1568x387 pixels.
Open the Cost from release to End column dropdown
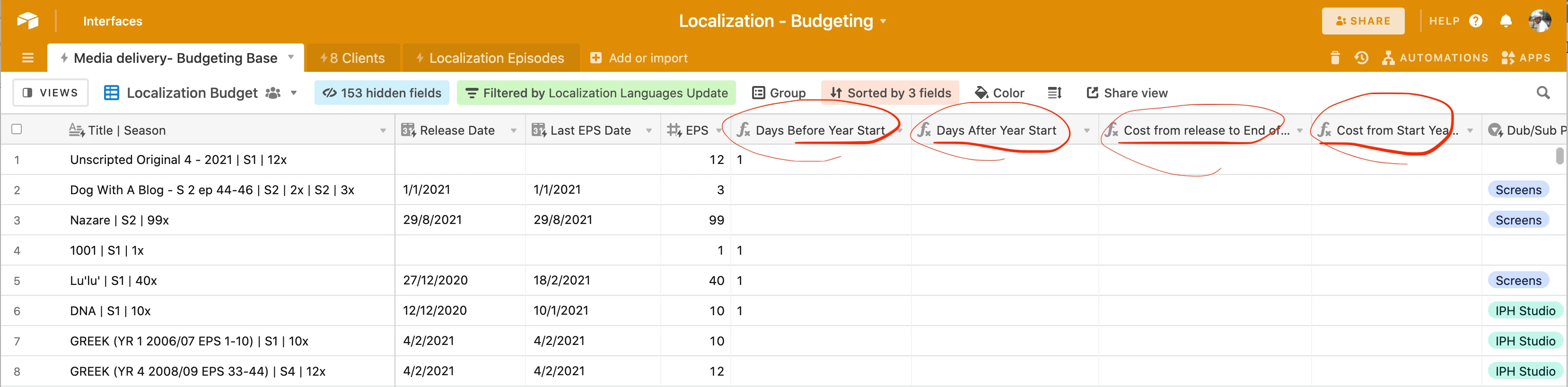[x=1299, y=130]
